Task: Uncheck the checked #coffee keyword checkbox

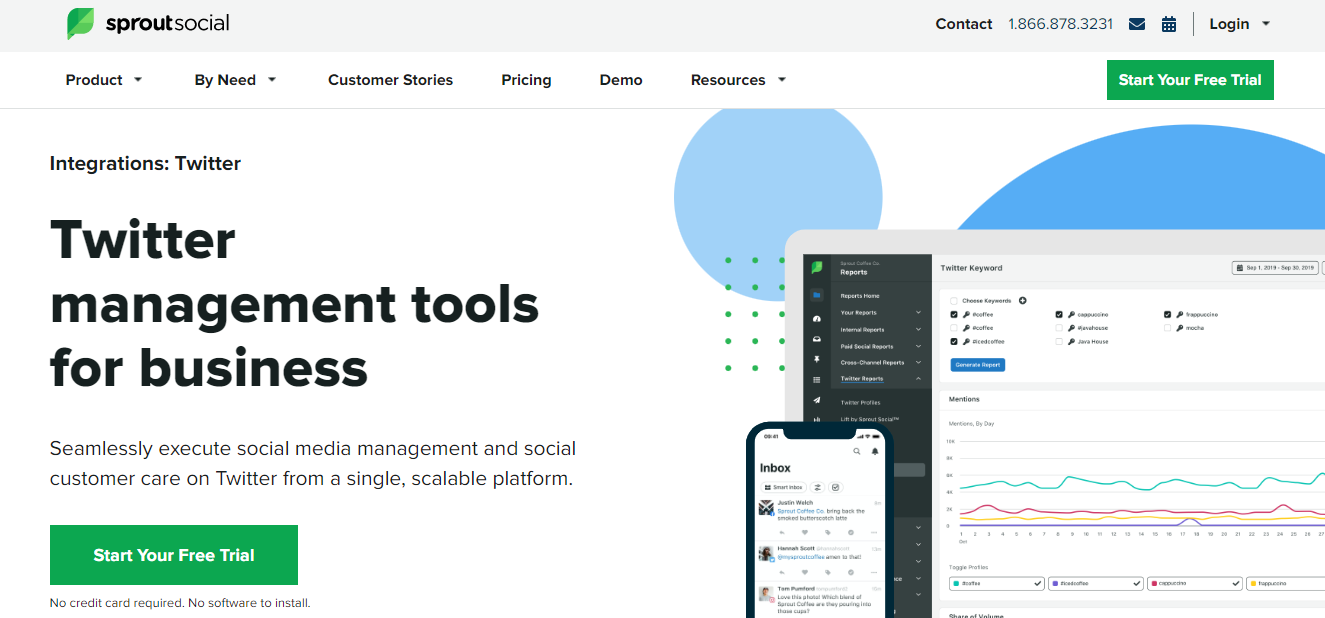Action: tap(954, 314)
